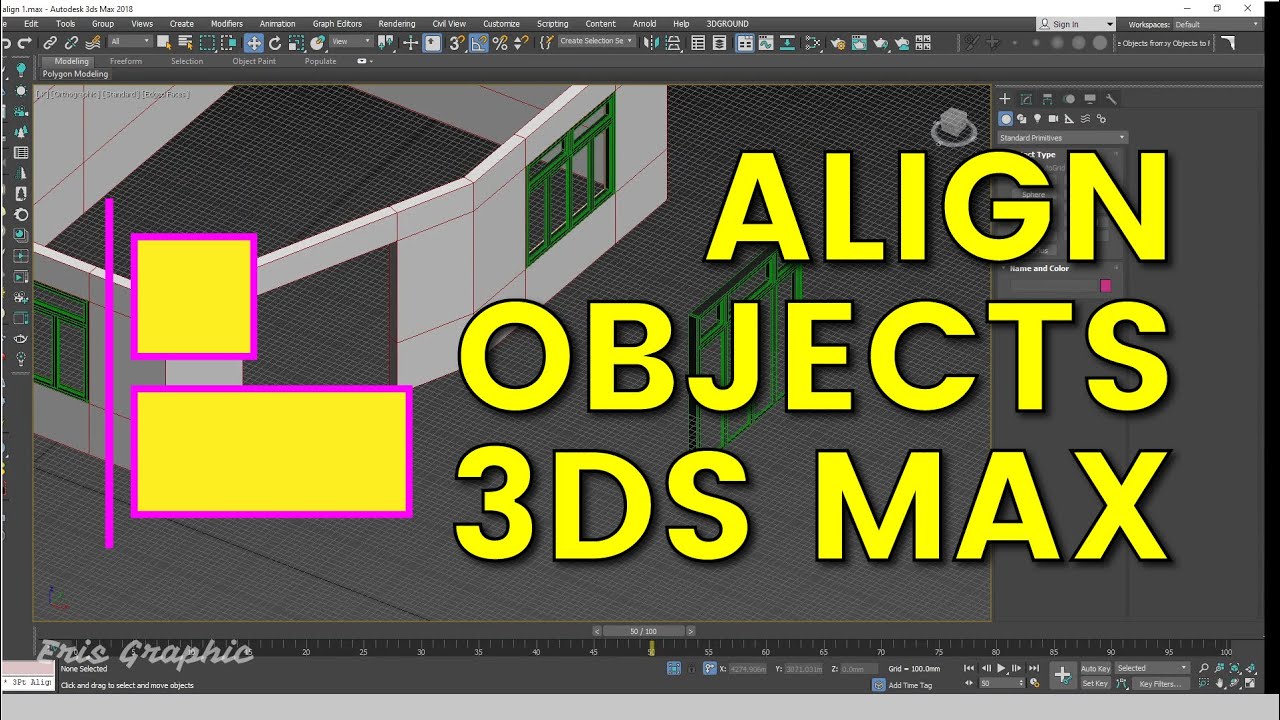Collapse the Name and Color rollout

click(1039, 268)
